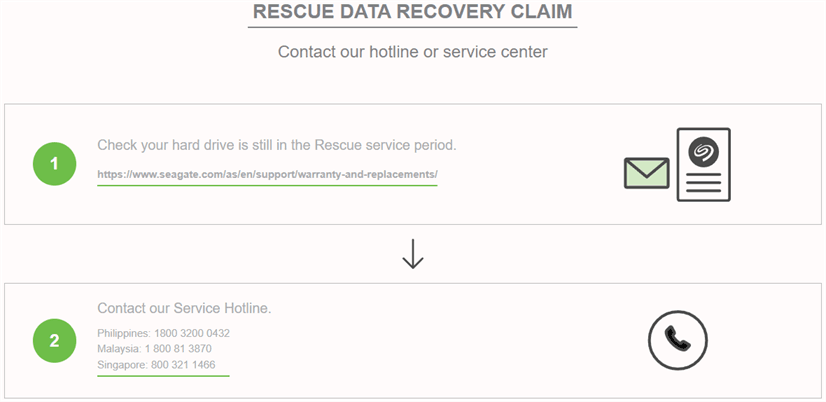Select the green step 1 circle

pos(54,163)
